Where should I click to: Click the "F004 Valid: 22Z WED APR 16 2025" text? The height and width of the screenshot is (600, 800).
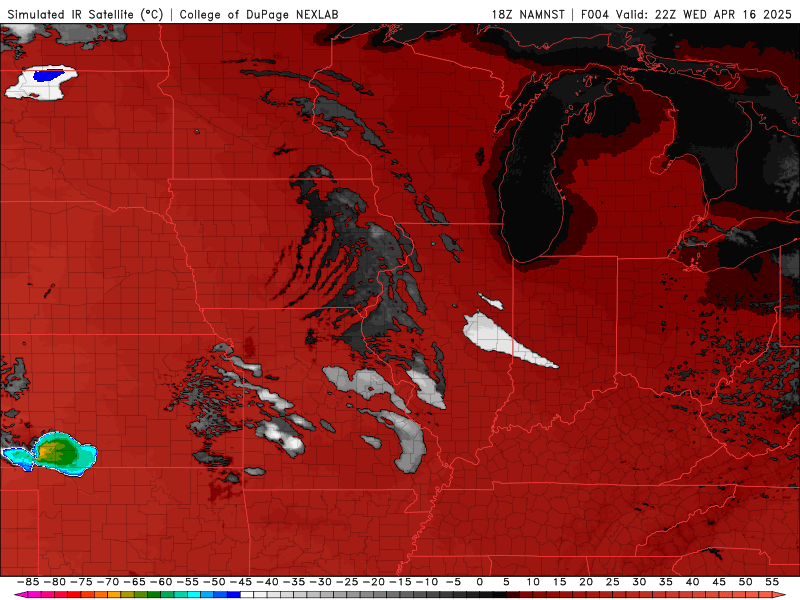pos(686,14)
